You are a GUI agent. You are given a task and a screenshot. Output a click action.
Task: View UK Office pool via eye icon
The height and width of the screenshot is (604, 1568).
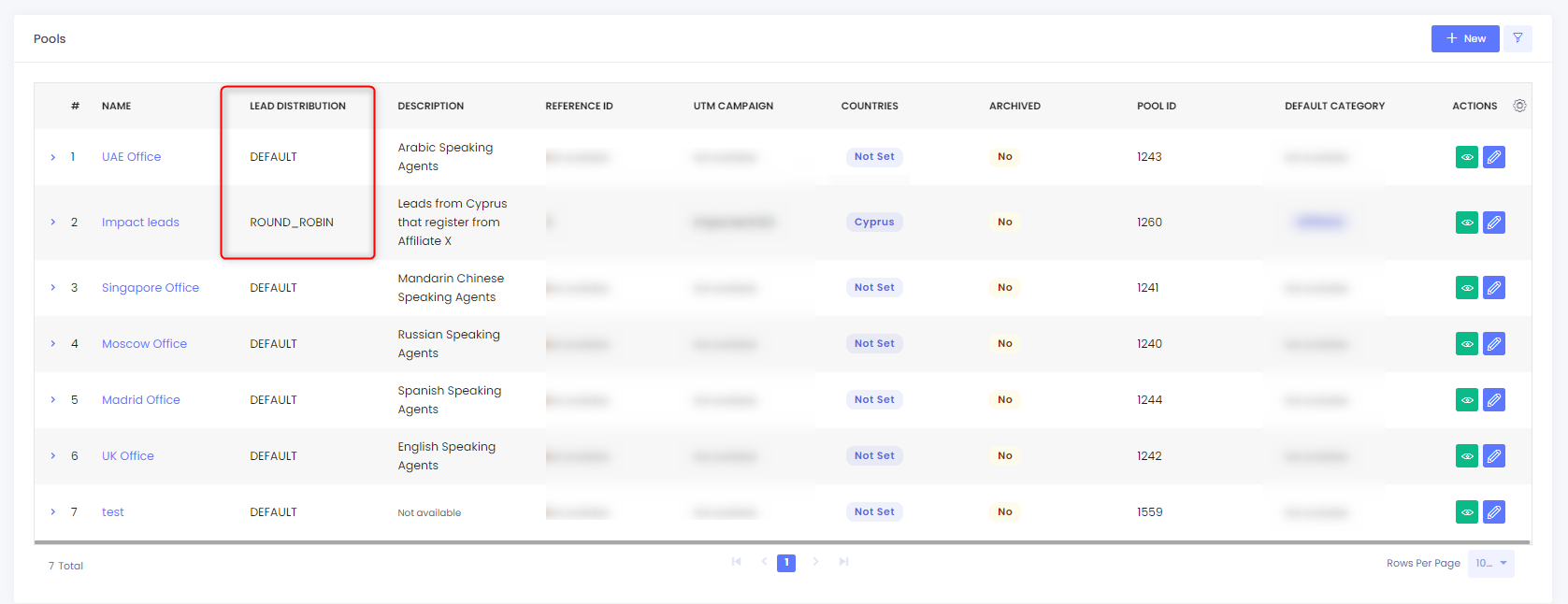(1466, 456)
